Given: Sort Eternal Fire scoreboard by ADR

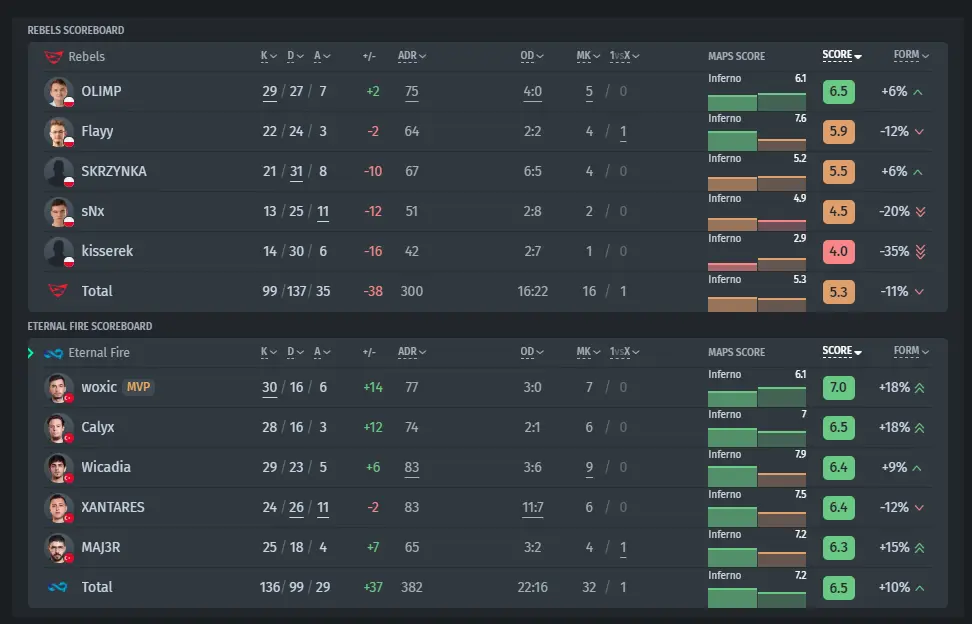Looking at the screenshot, I should [x=412, y=352].
